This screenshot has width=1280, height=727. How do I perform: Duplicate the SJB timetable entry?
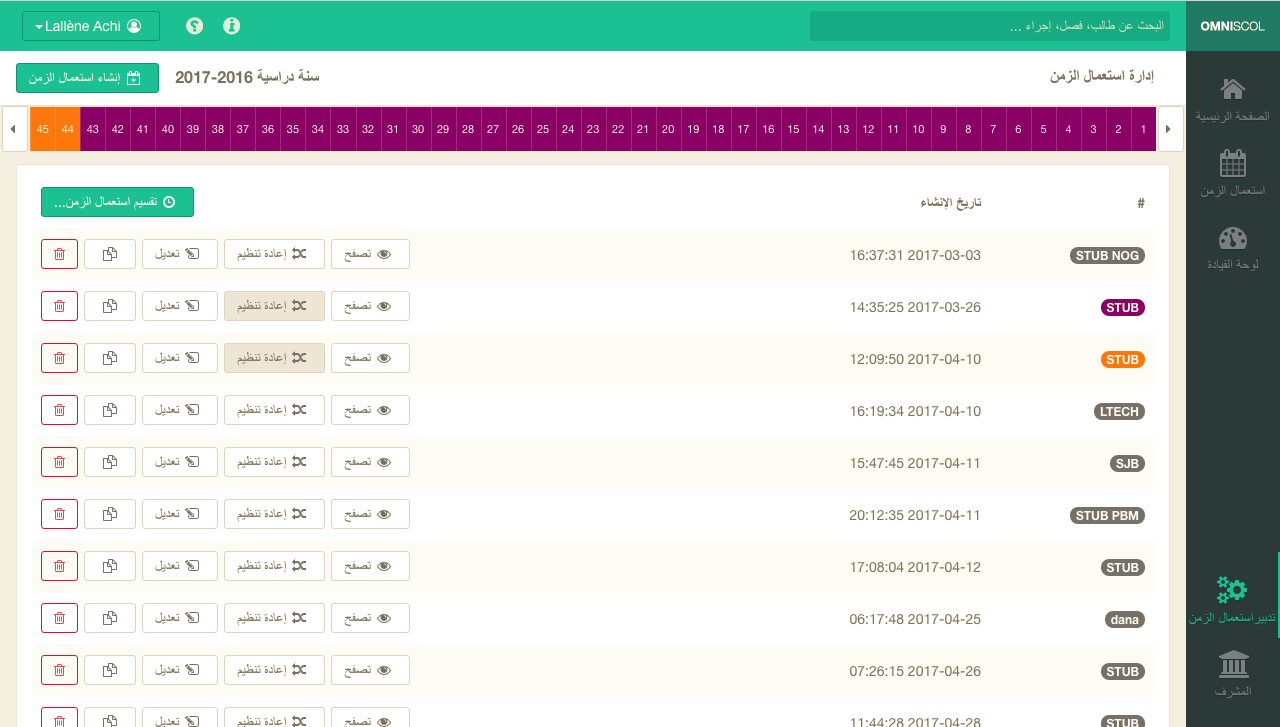coord(110,462)
